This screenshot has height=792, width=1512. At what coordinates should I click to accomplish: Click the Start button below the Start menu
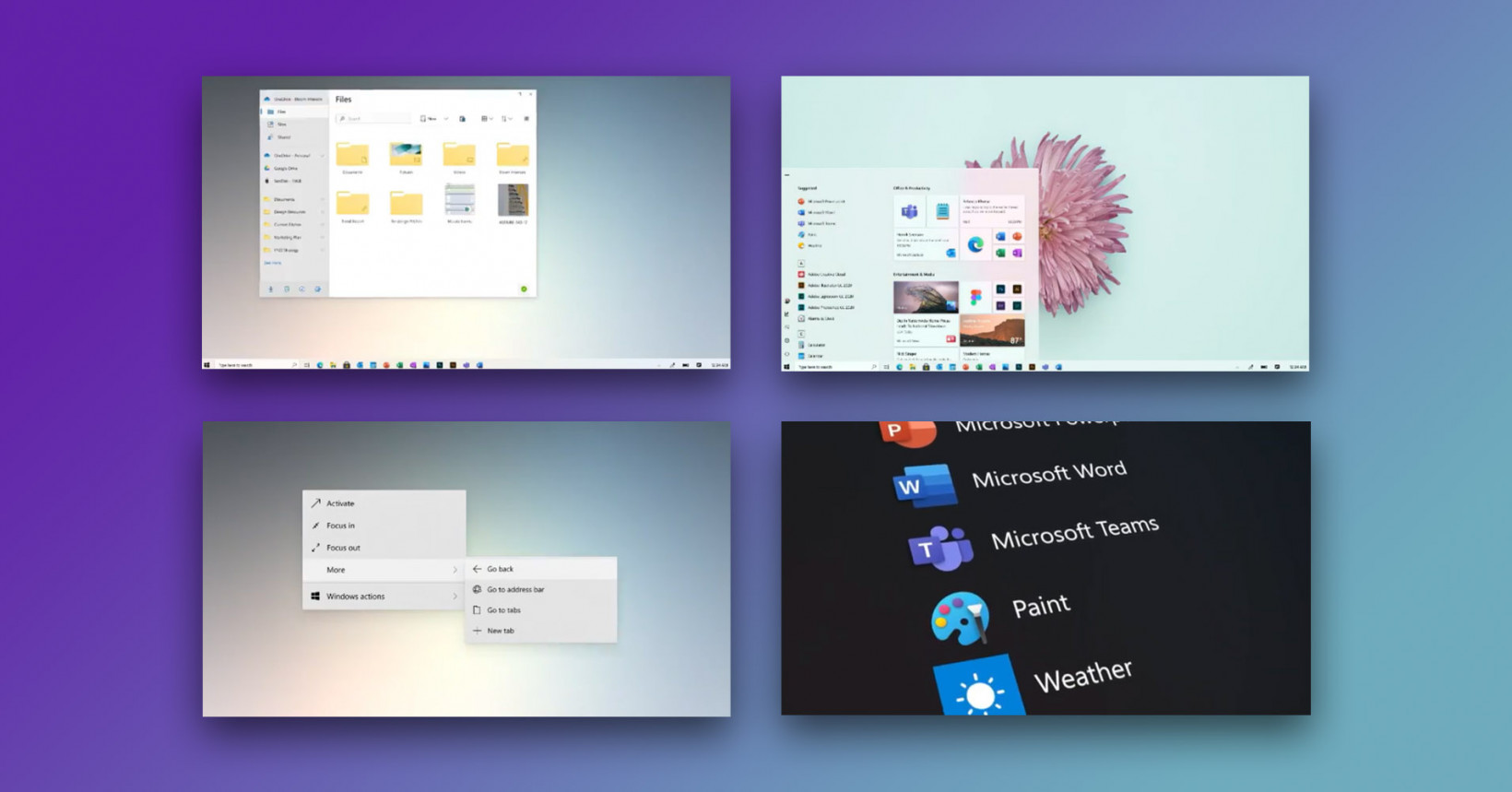point(786,367)
